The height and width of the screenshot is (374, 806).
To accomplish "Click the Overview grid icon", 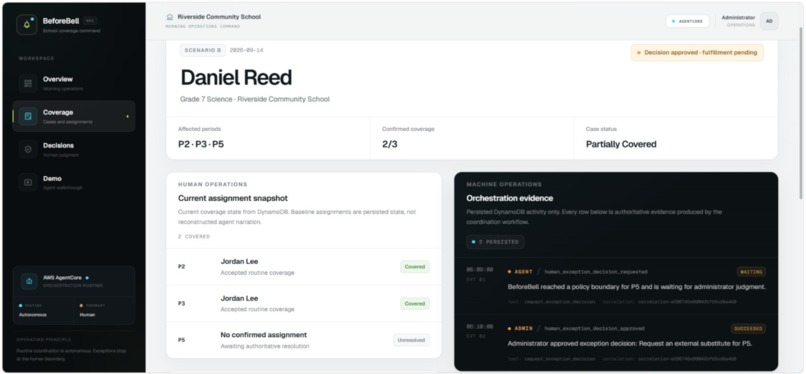I will point(28,83).
